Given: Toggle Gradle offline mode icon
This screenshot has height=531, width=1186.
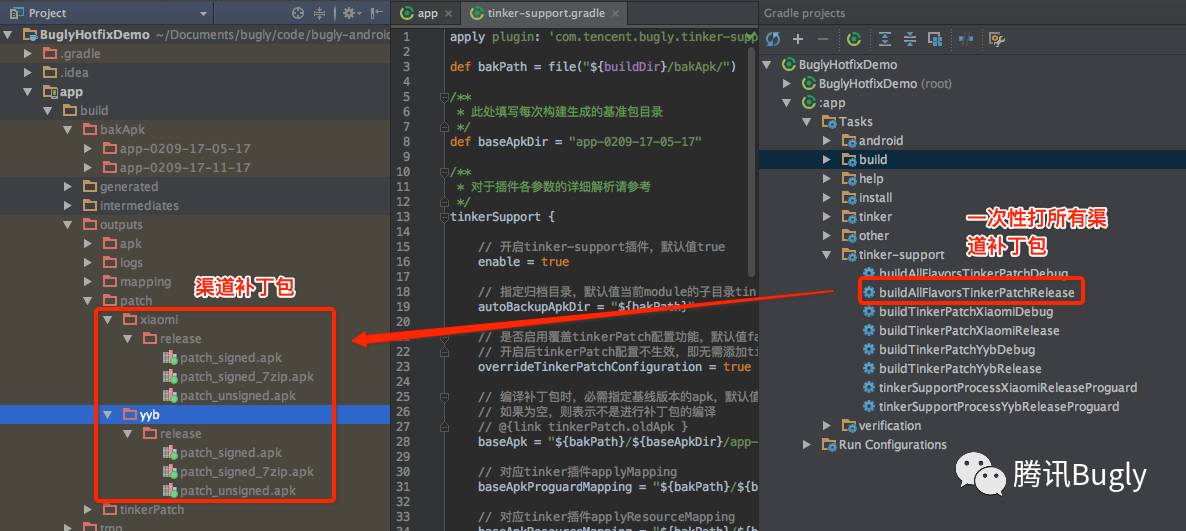Looking at the screenshot, I should coord(966,39).
